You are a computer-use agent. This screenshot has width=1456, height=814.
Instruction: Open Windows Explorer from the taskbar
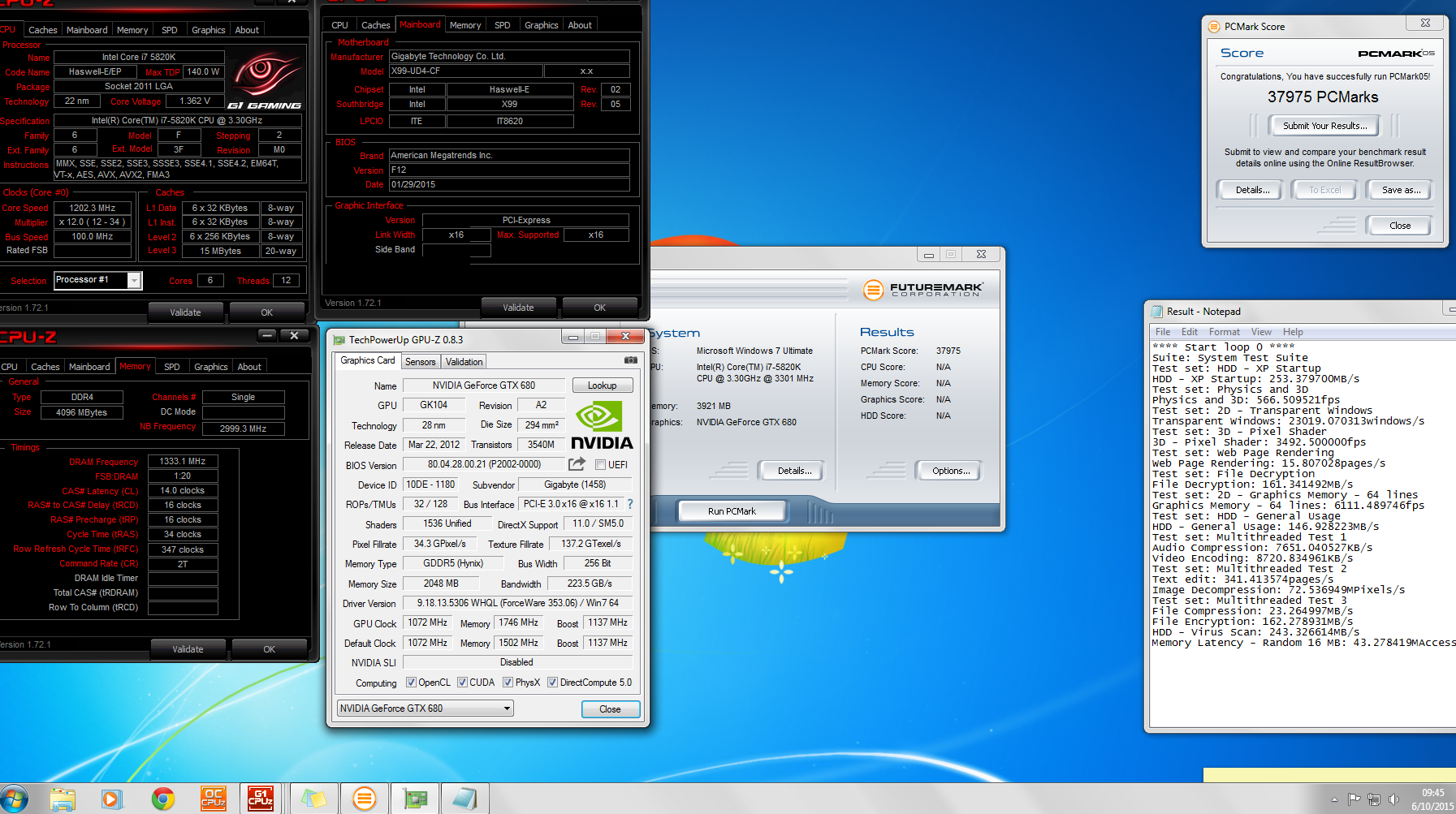pyautogui.click(x=63, y=799)
